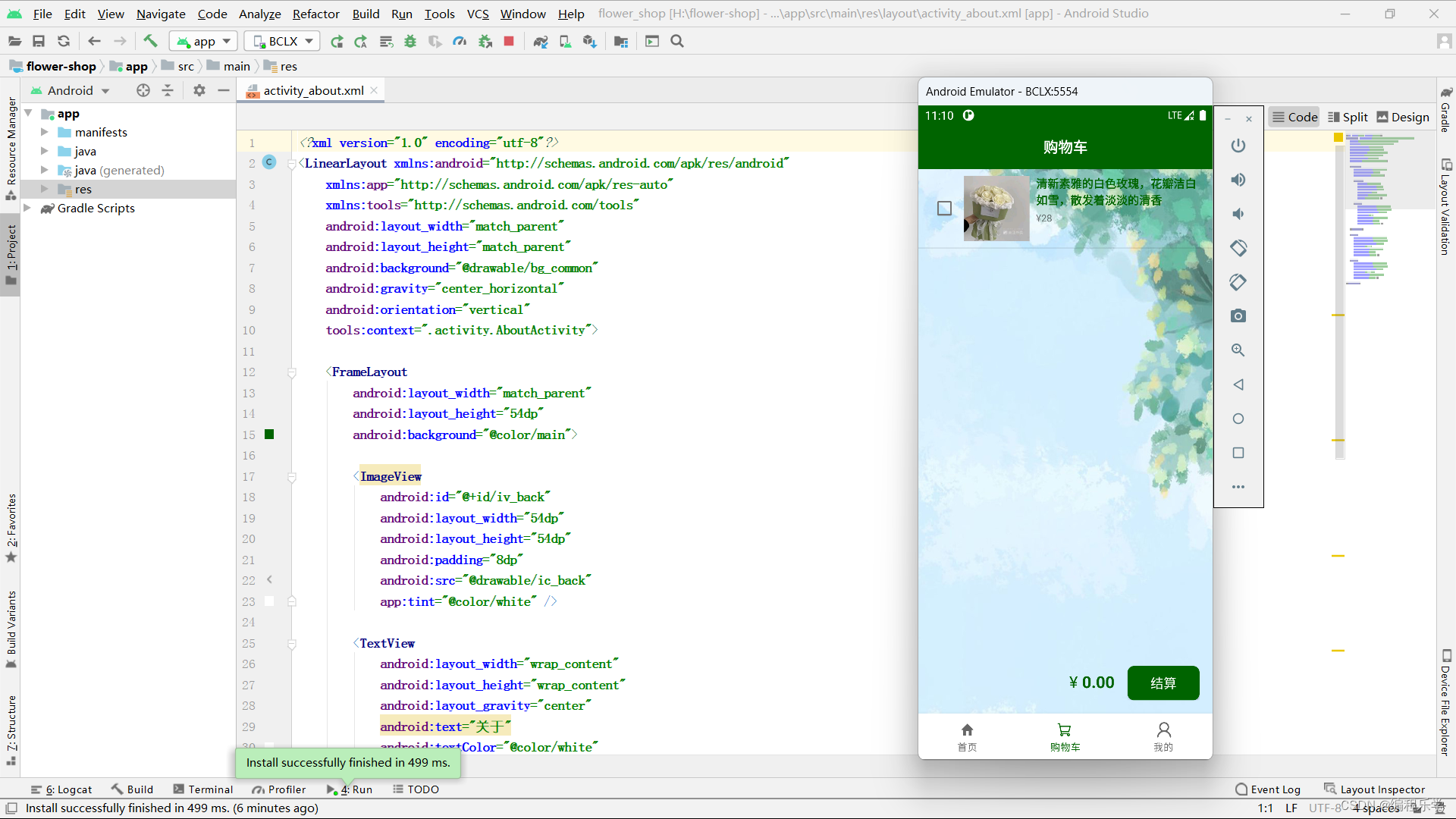Open the VCS menu
Viewport: 1456px width, 819px height.
click(x=478, y=14)
